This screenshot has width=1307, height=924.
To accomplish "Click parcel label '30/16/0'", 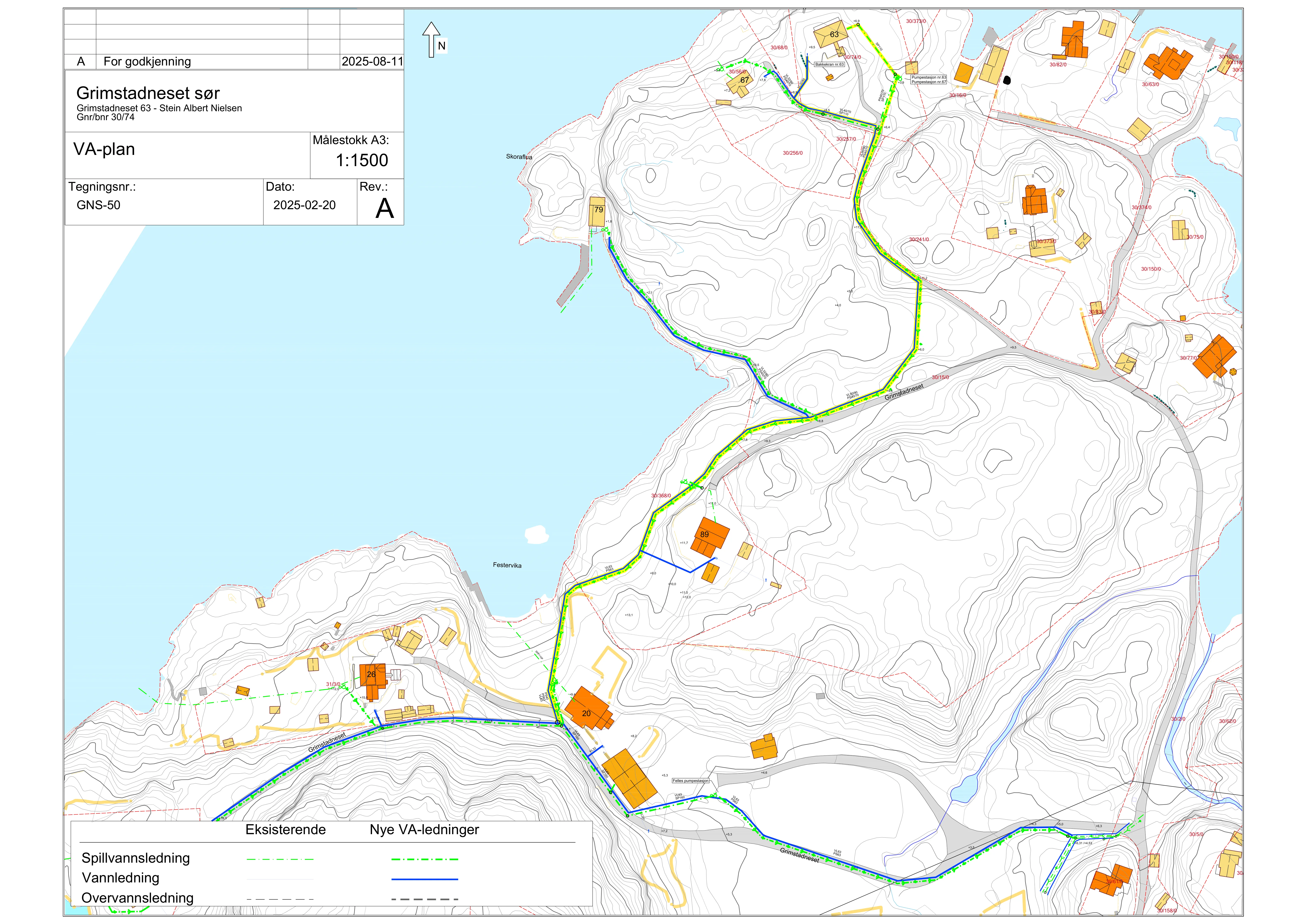I will point(957,95).
